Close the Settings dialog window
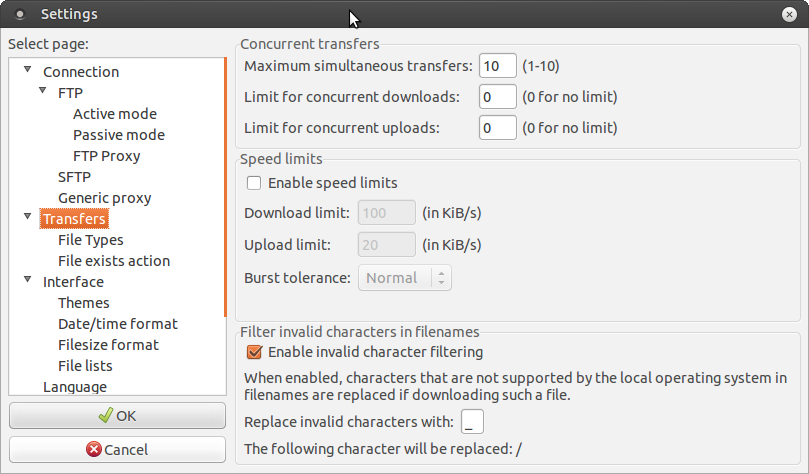This screenshot has width=809, height=474. coord(792,14)
